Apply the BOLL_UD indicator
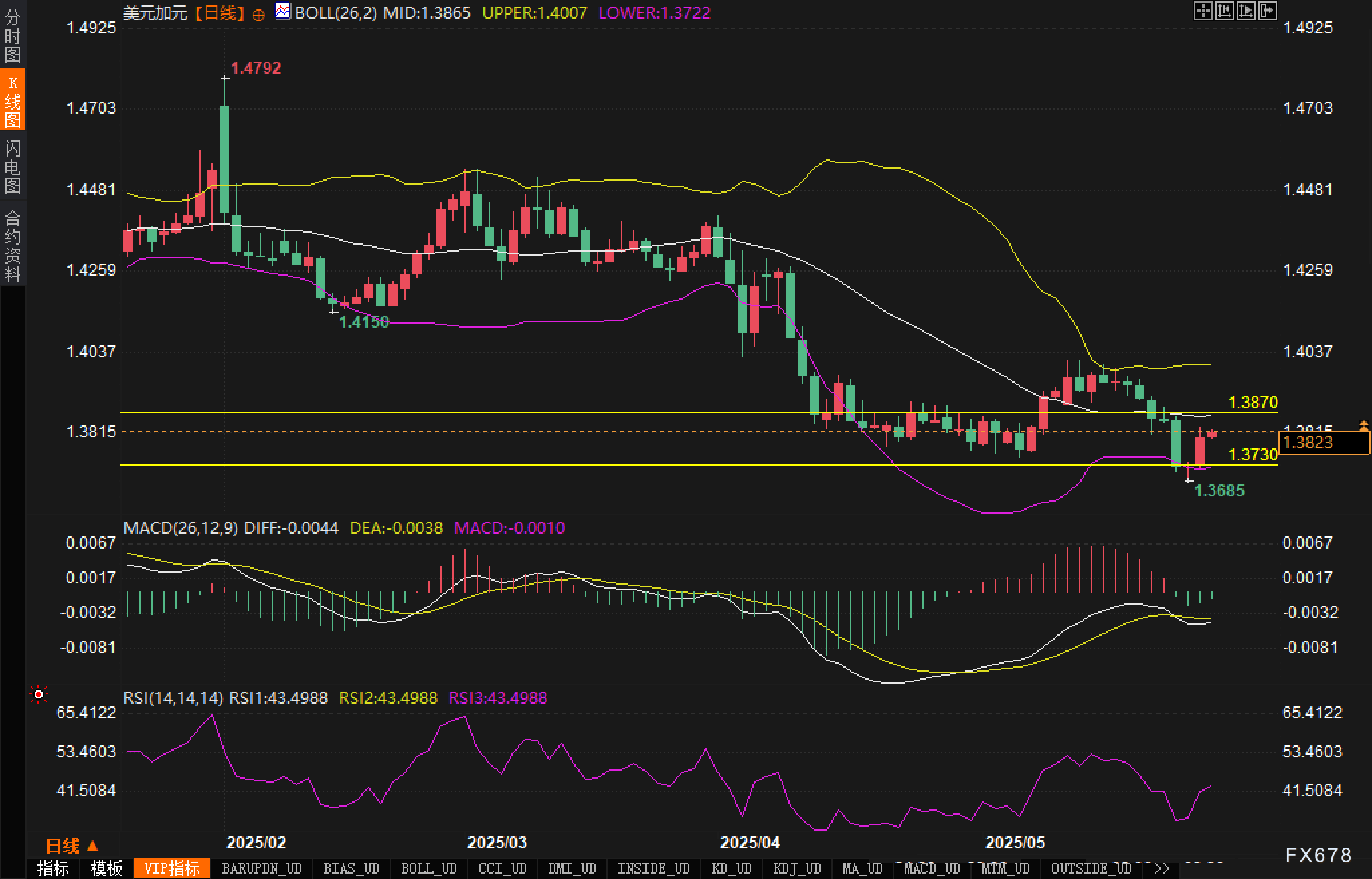Image resolution: width=1372 pixels, height=879 pixels. [x=428, y=868]
